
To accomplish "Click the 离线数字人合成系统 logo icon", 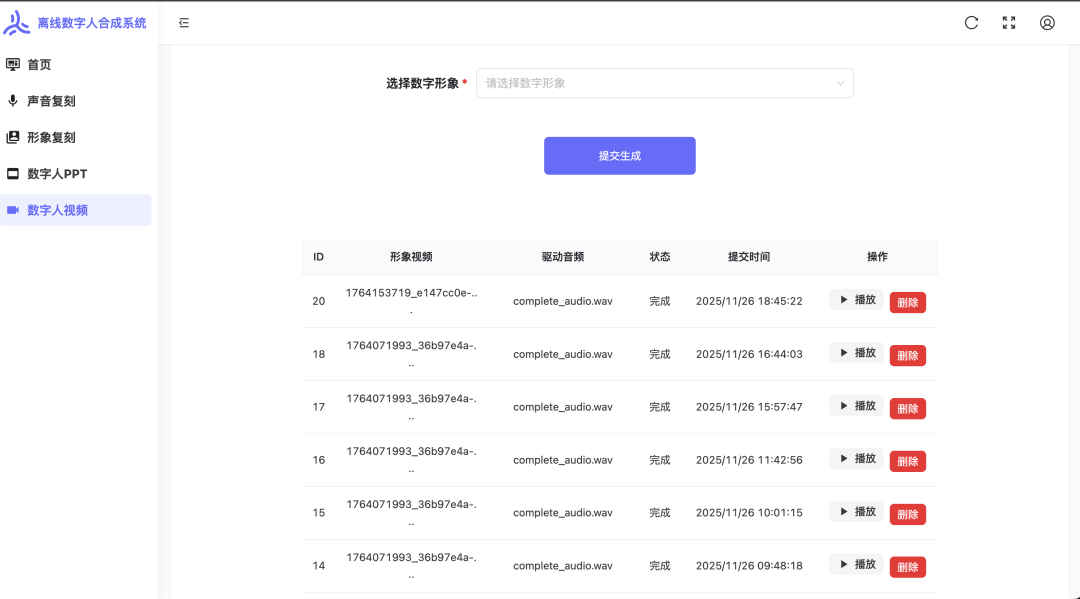I will click(x=15, y=21).
